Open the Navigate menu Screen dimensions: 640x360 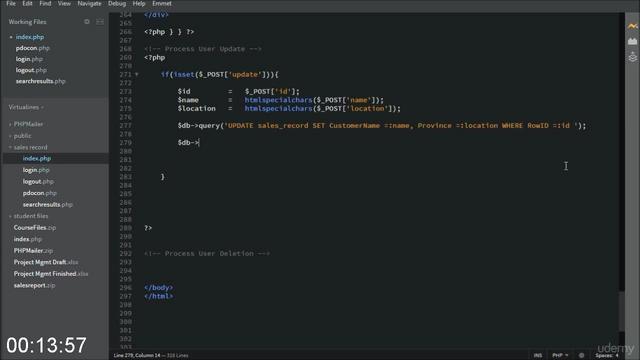click(89, 4)
